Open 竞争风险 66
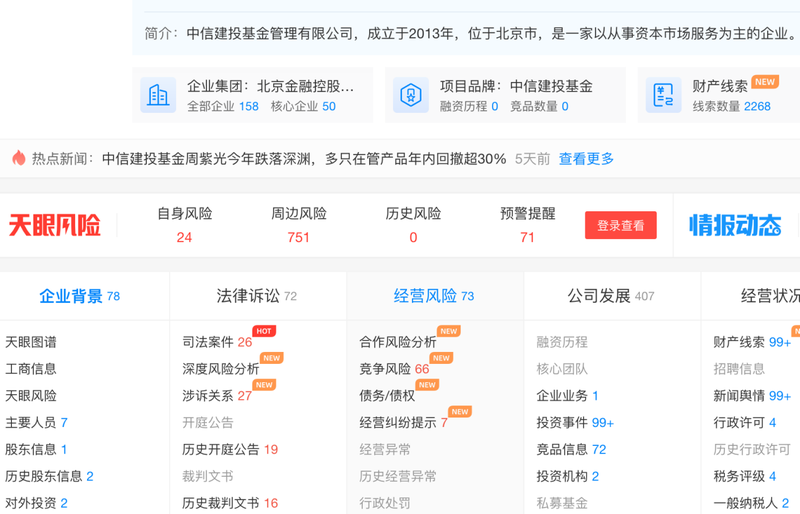800x514 pixels. [x=394, y=369]
